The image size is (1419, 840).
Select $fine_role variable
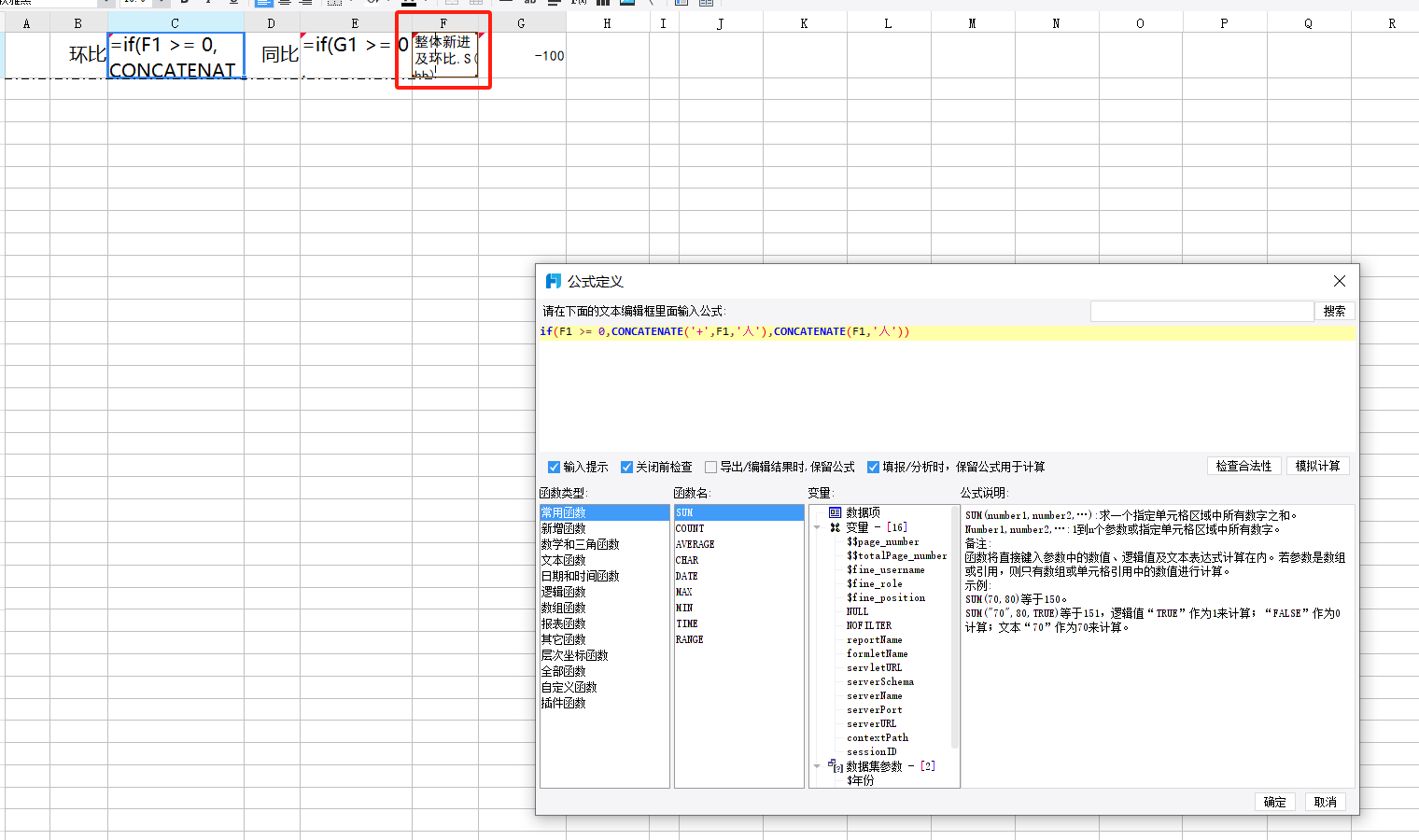875,583
